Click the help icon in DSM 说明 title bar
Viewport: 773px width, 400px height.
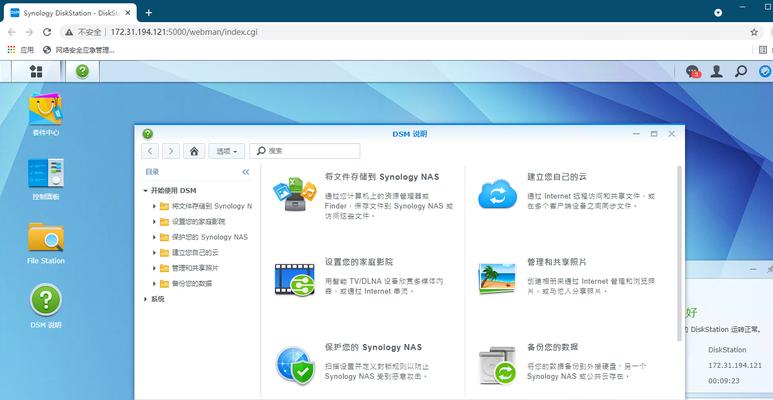click(x=147, y=134)
